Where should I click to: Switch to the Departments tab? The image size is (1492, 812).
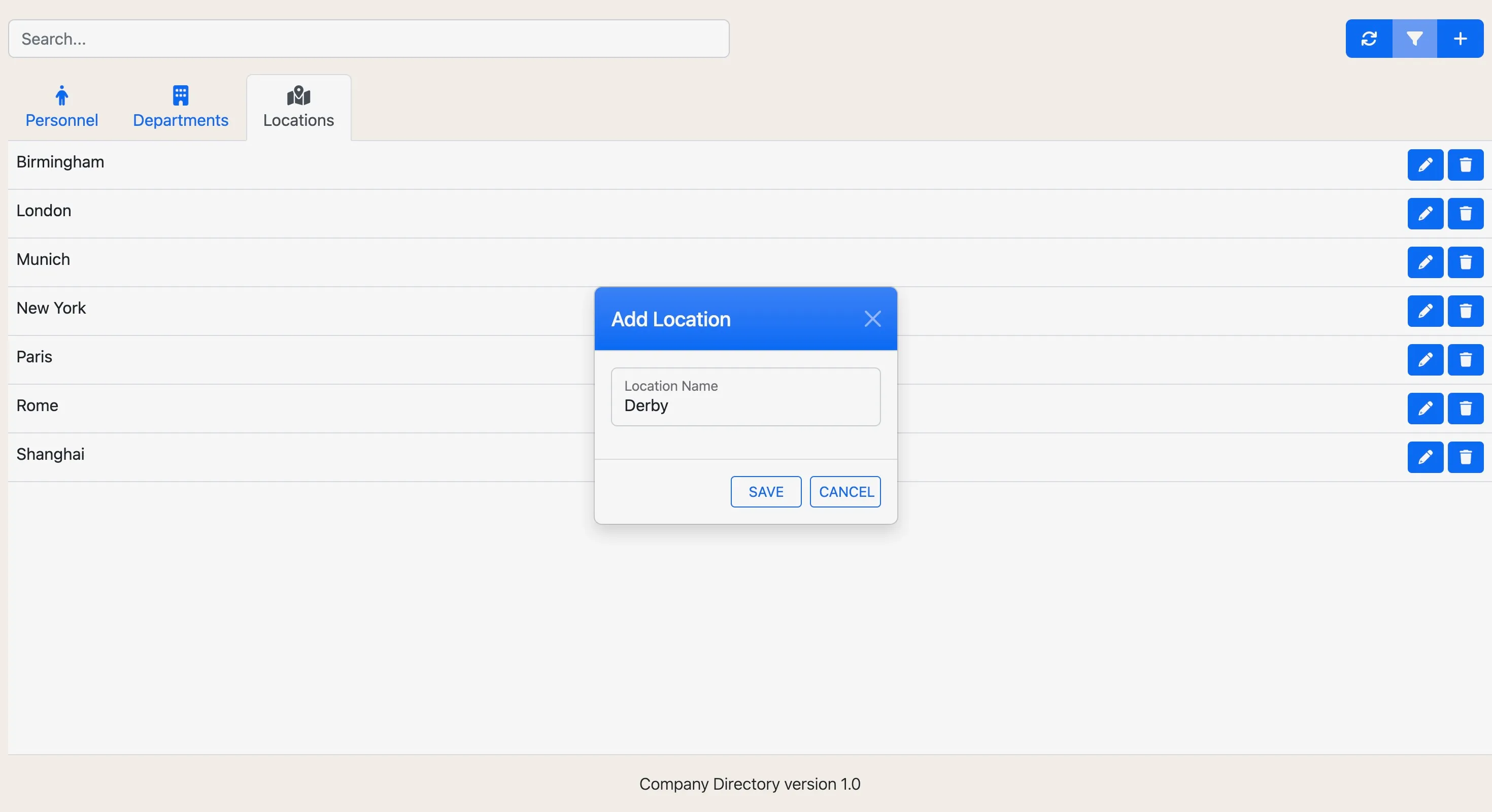click(x=181, y=120)
